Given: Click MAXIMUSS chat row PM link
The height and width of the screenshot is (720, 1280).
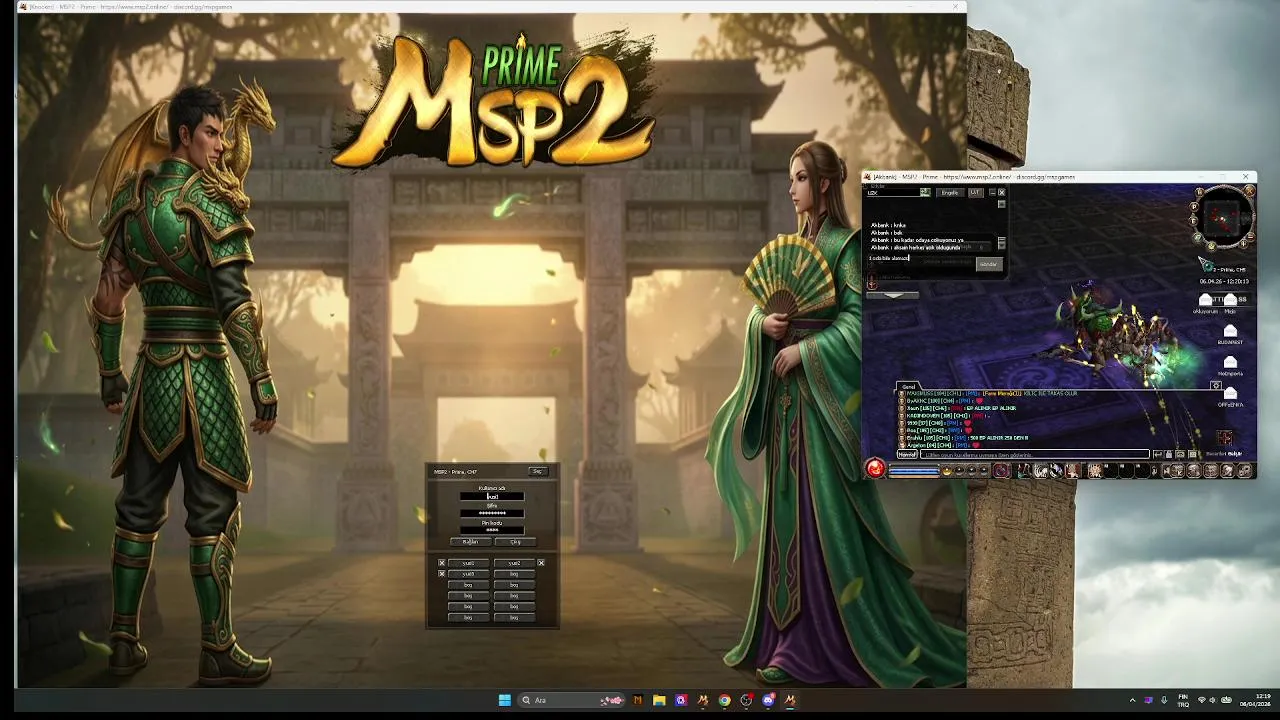Looking at the screenshot, I should (x=971, y=394).
